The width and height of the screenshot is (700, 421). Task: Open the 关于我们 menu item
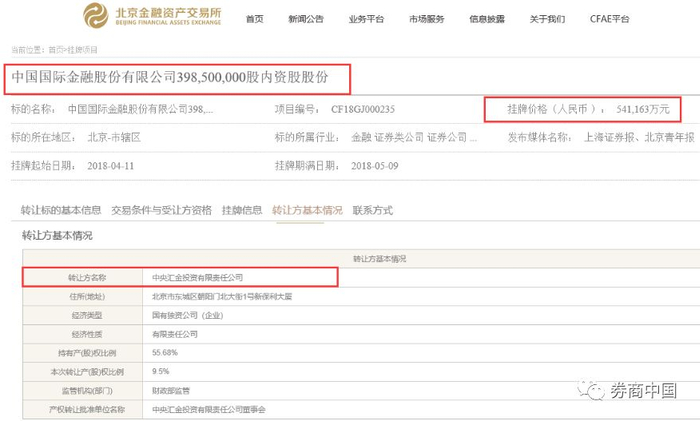coord(547,19)
